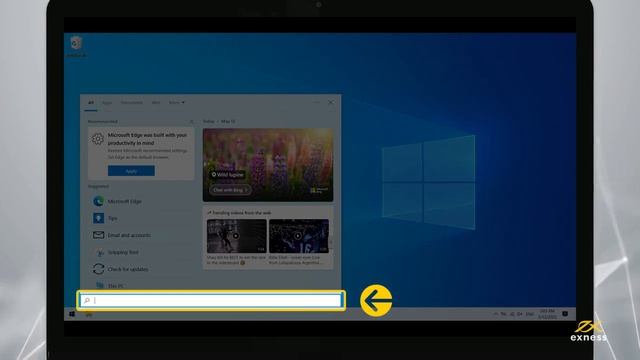Click the Check for updates refresh icon
Screen dimensions: 640x360
pyautogui.click(x=98, y=269)
